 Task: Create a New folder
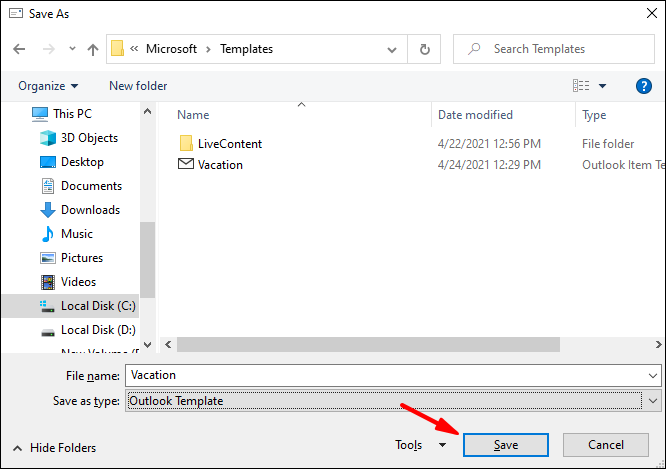pyautogui.click(x=138, y=86)
